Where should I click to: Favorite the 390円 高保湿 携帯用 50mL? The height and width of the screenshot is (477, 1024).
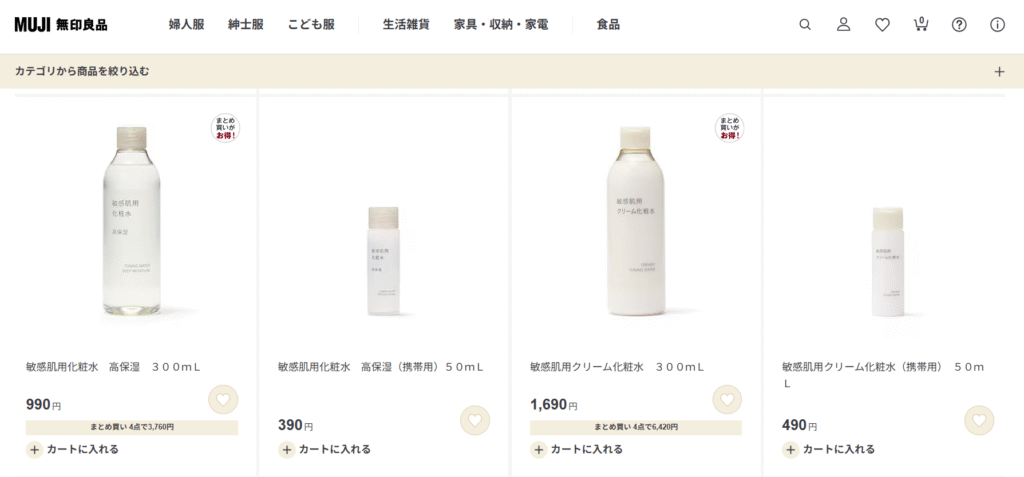tap(475, 420)
